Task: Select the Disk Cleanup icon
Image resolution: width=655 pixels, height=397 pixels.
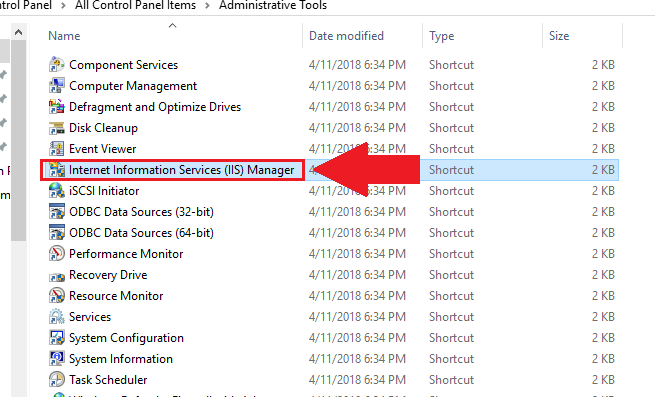Action: [56, 128]
